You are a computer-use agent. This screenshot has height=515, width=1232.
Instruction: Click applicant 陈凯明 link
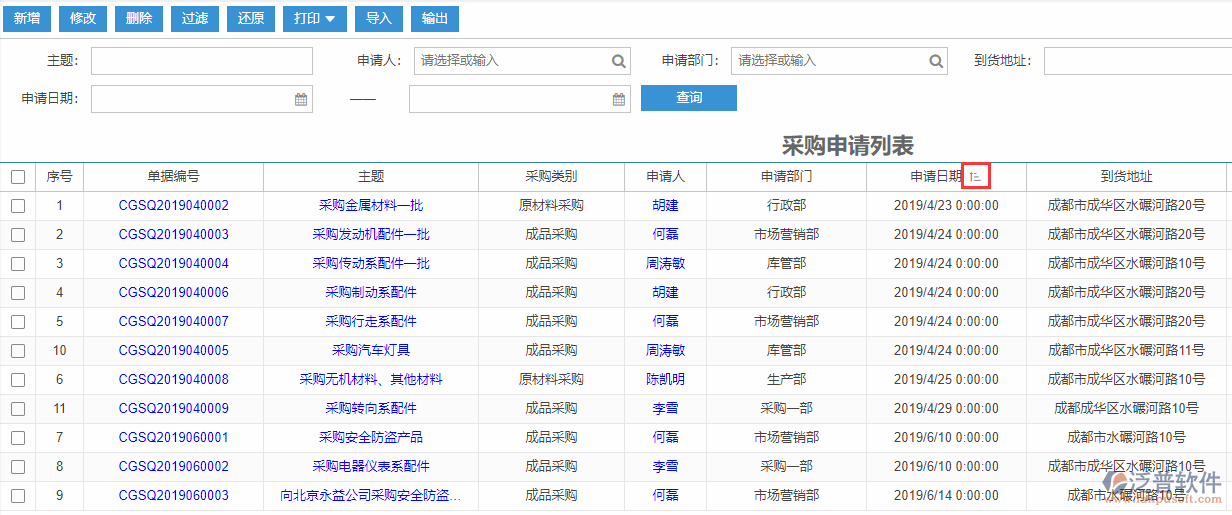[666, 380]
